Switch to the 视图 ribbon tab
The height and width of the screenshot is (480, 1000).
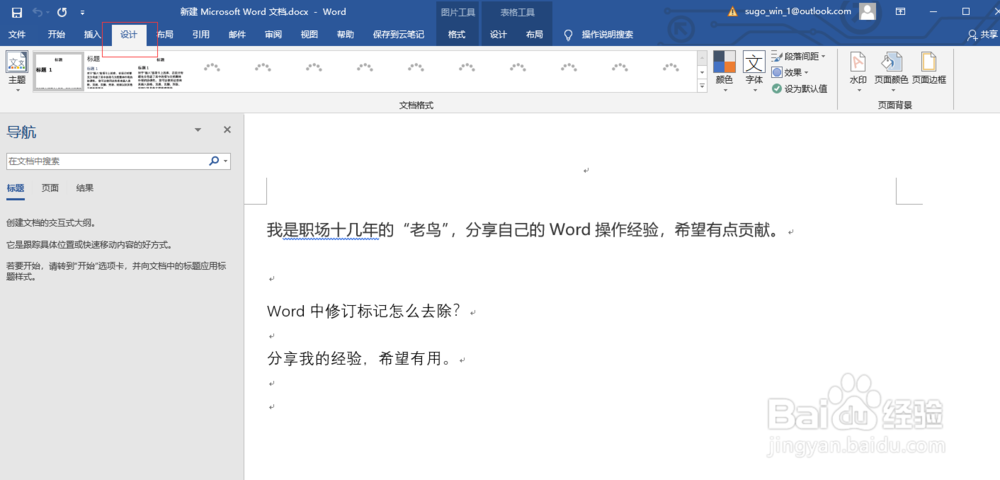(x=309, y=34)
